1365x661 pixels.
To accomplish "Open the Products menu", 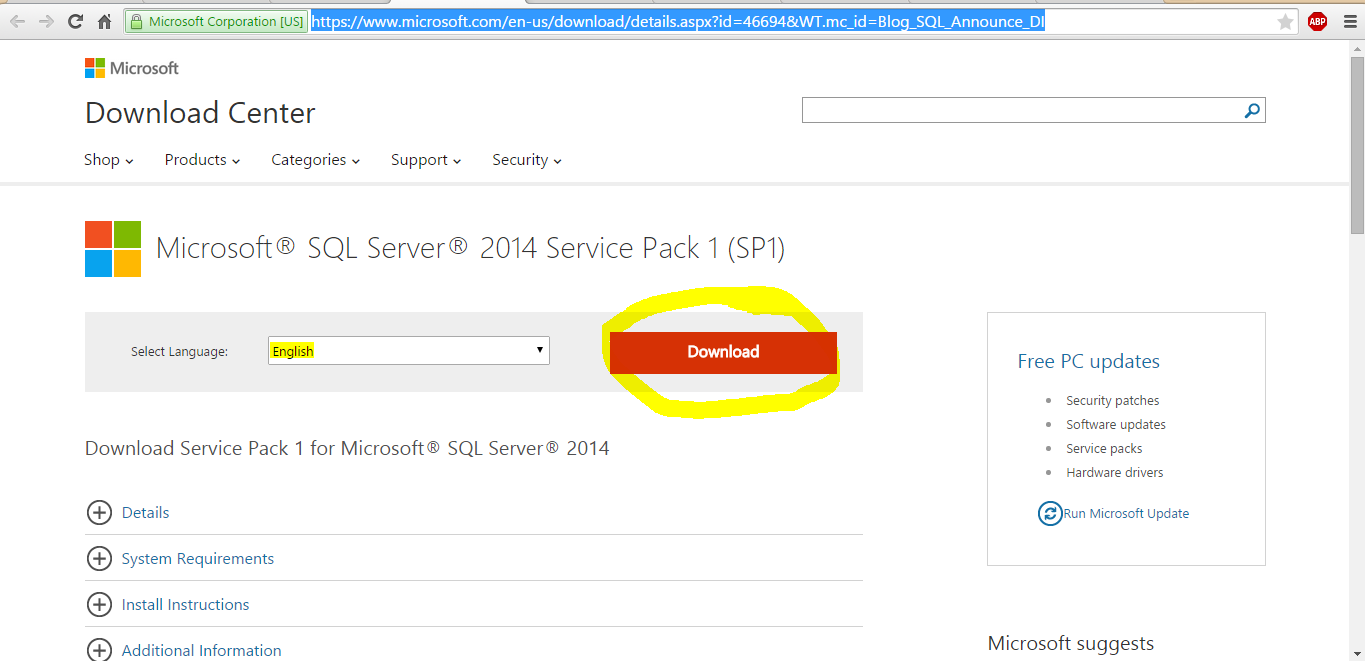I will pos(202,160).
